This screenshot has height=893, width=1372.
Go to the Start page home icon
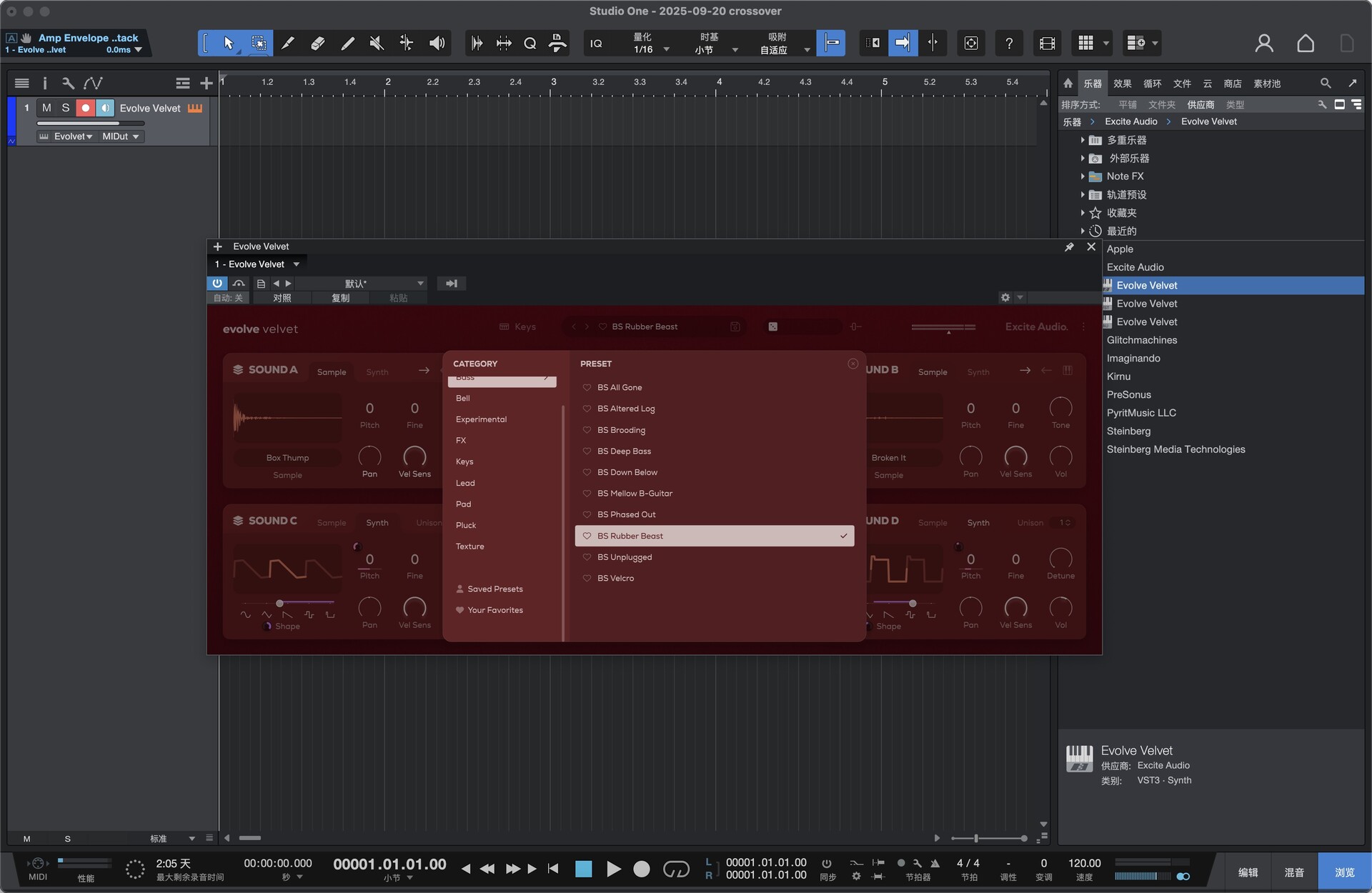pos(1306,44)
